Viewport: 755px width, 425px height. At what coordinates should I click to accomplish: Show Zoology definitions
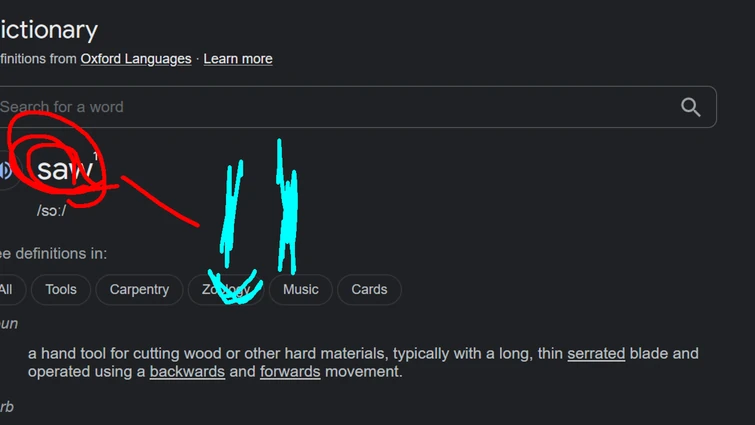pyautogui.click(x=226, y=289)
